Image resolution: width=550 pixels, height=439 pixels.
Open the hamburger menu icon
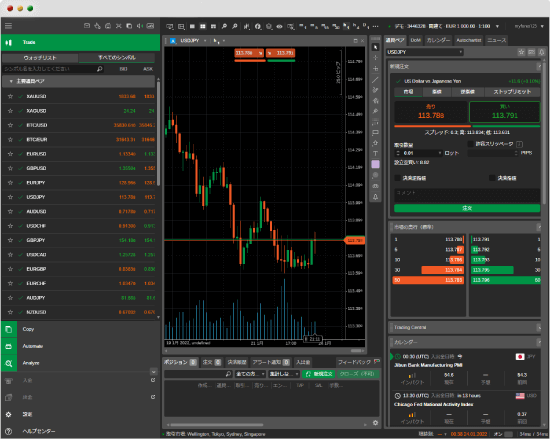(x=8, y=26)
